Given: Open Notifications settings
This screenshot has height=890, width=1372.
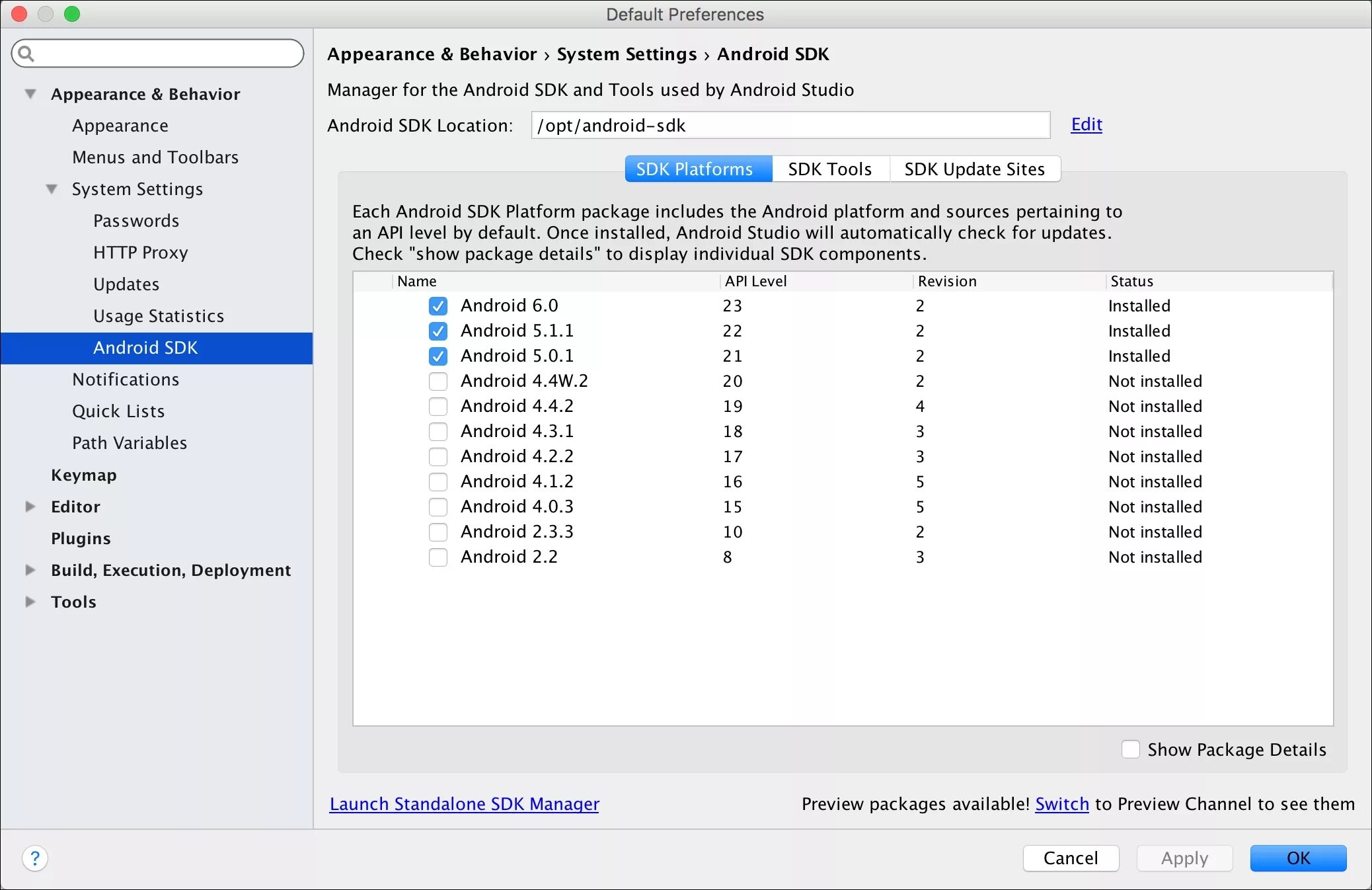Looking at the screenshot, I should [126, 380].
